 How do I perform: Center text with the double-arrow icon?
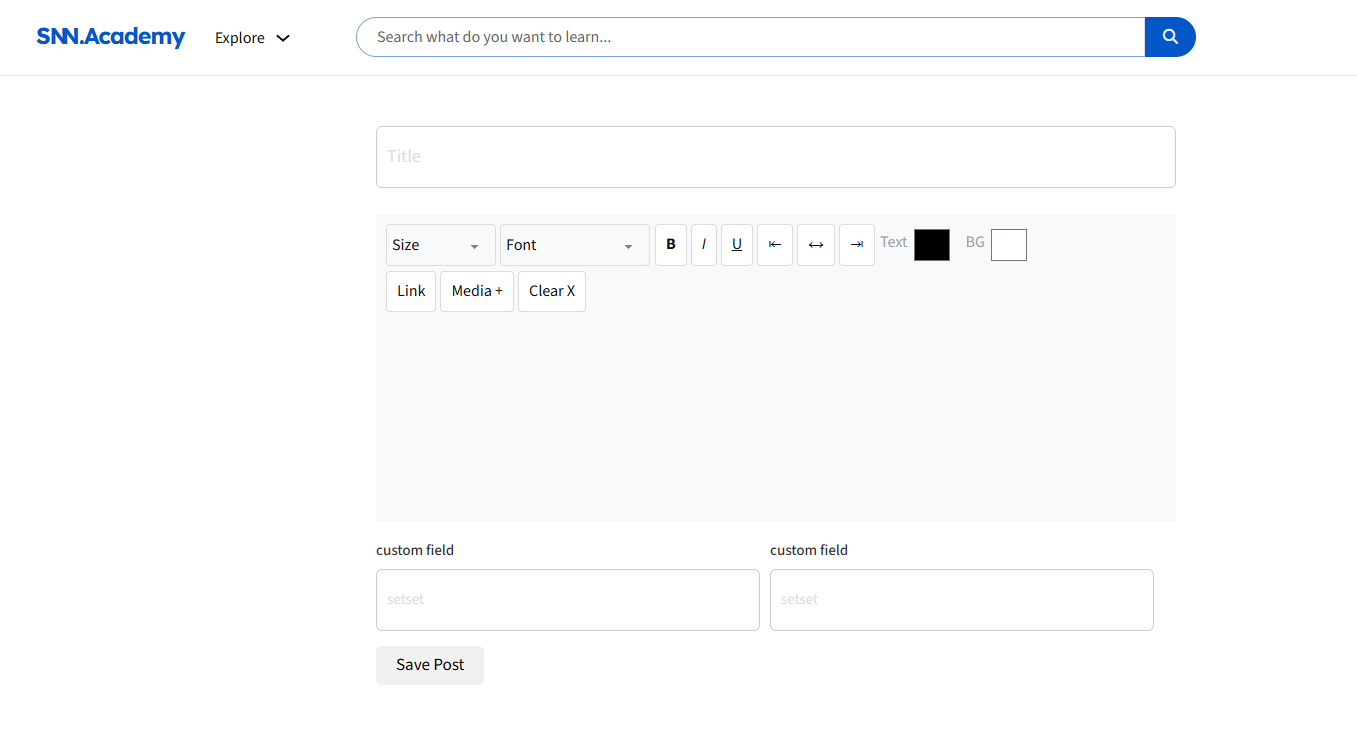(x=816, y=245)
